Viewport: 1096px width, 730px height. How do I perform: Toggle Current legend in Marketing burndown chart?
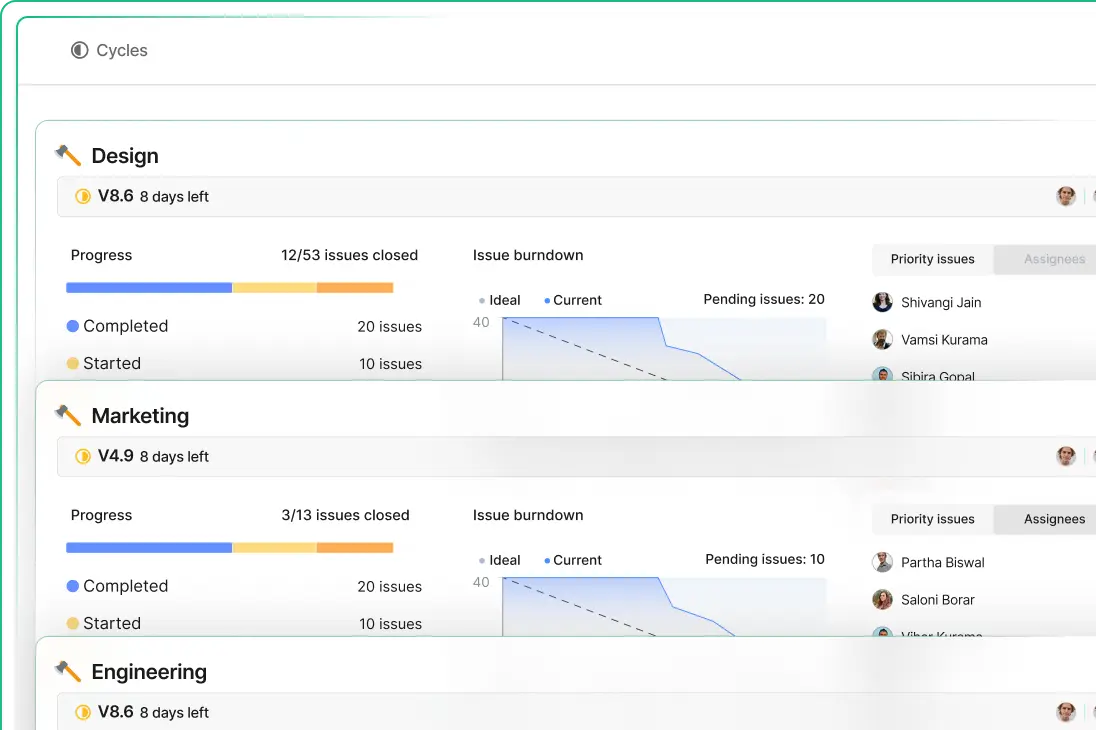pos(573,560)
